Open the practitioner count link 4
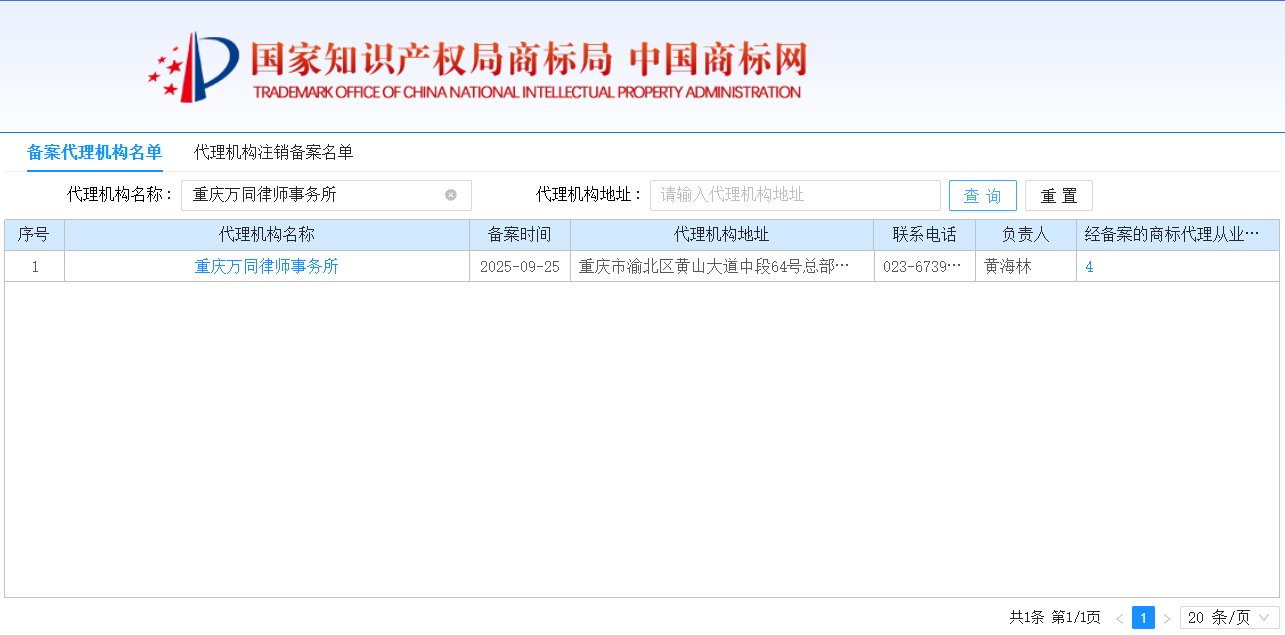This screenshot has width=1285, height=635. pyautogui.click(x=1089, y=267)
